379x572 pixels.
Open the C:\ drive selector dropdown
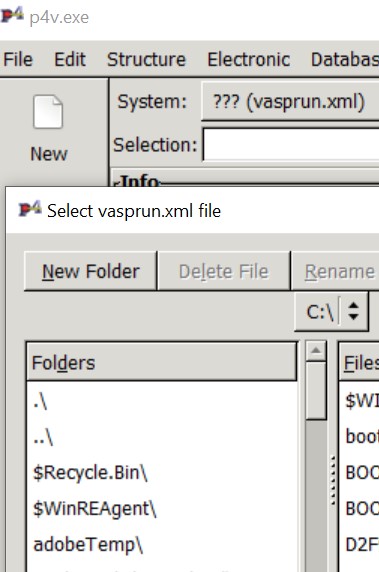pos(331,312)
